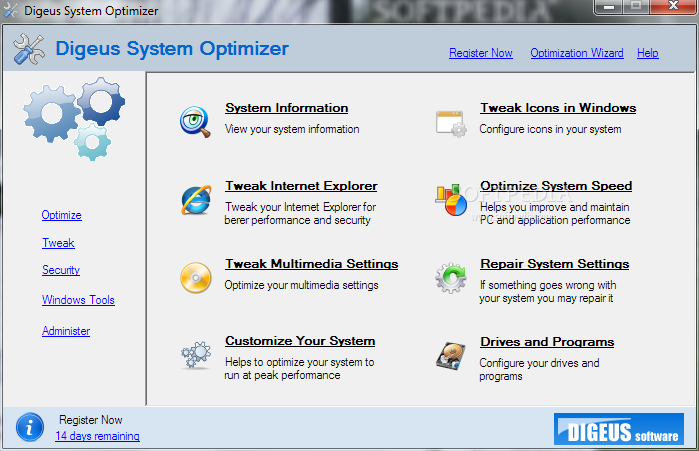
Task: Open Tweak Icons in Windows
Action: (x=558, y=108)
